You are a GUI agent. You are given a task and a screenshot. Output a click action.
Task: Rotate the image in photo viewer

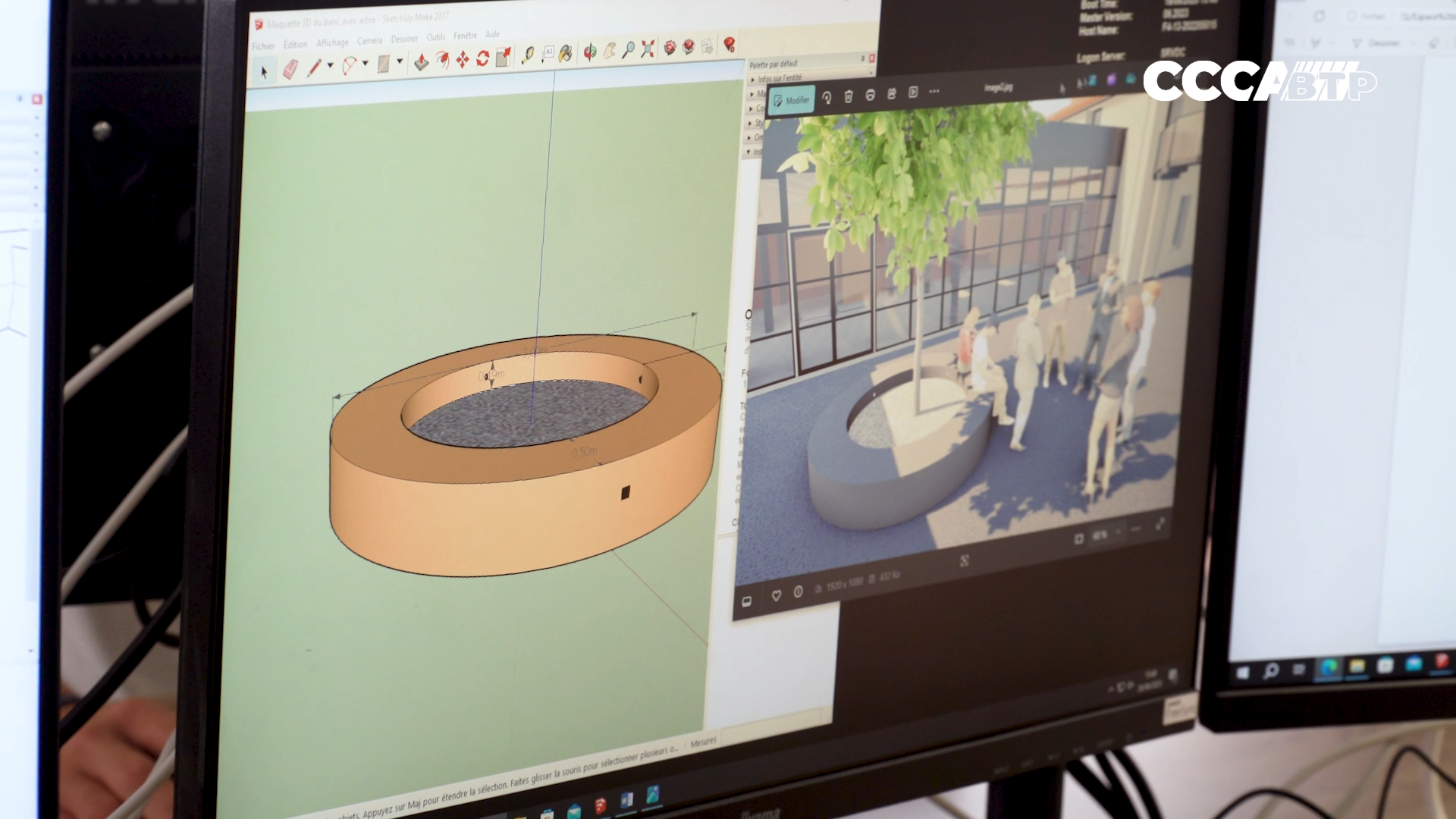pos(827,98)
